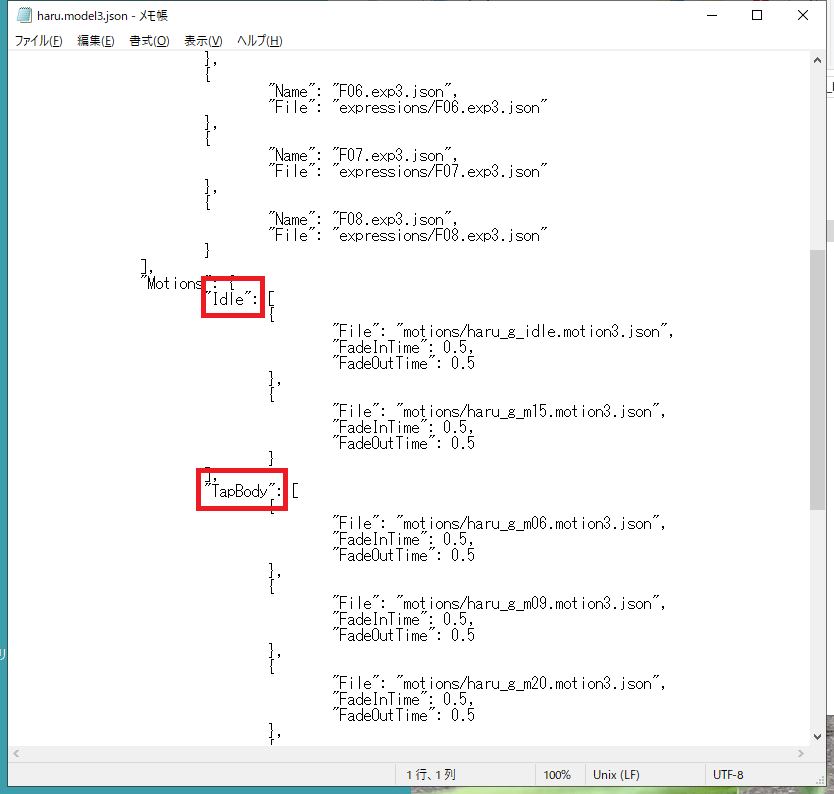
Task: Click "motions/haru_g_m20.motion3.json" path
Action: [528, 683]
